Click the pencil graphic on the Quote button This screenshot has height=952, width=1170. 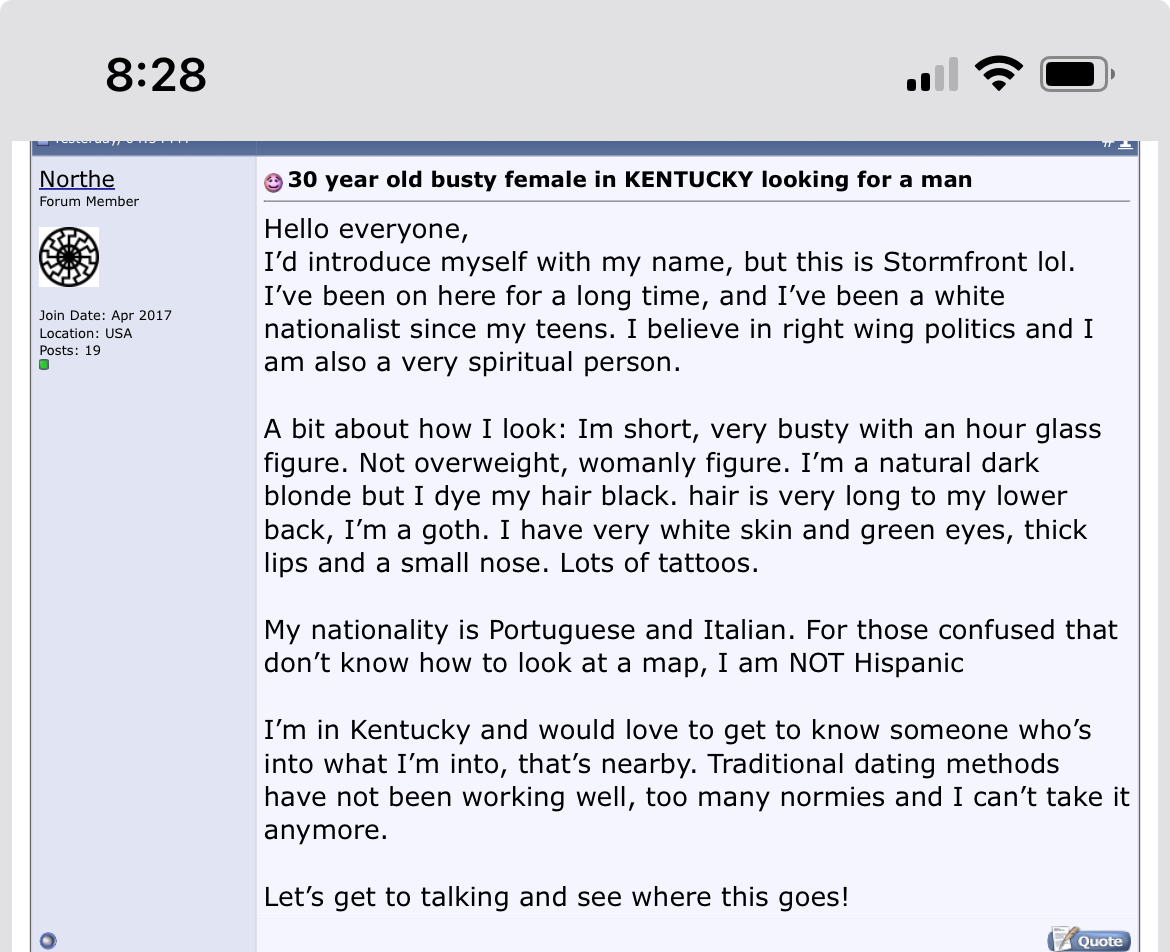1061,939
